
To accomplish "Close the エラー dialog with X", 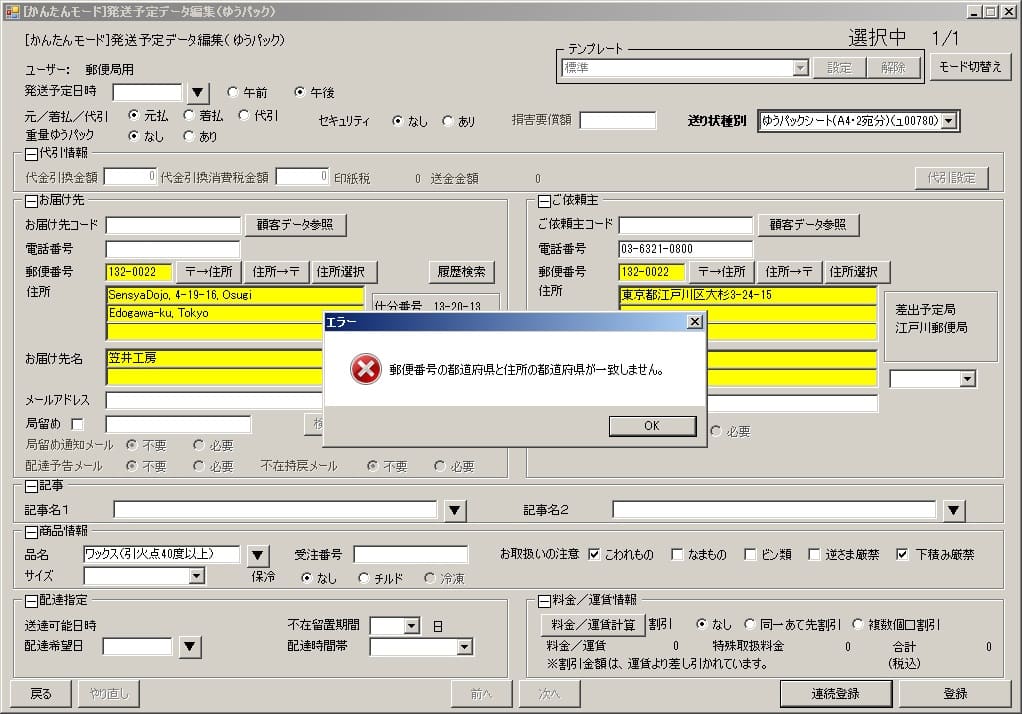I will pyautogui.click(x=695, y=322).
